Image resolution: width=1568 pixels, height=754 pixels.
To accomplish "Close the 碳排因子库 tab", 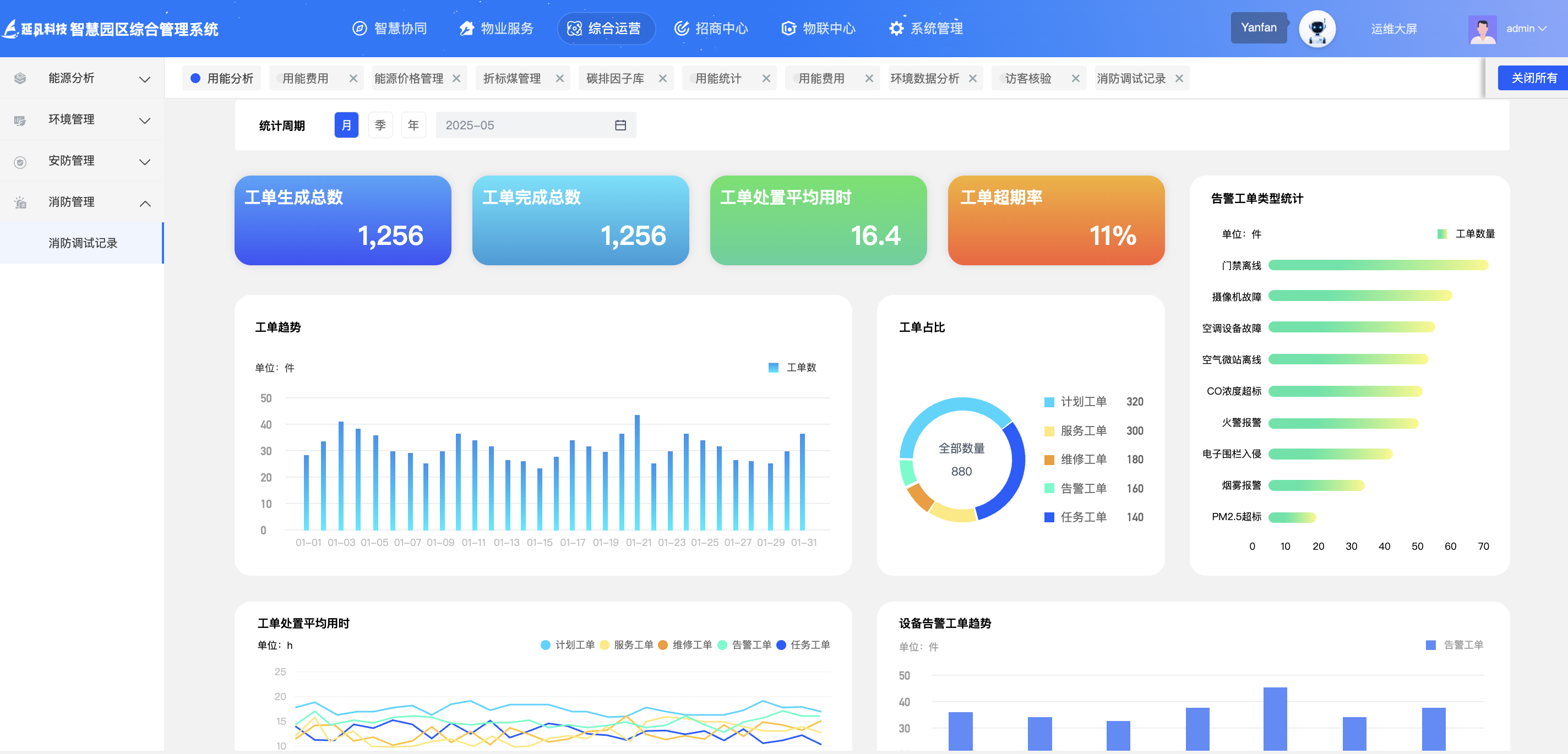I will (663, 79).
